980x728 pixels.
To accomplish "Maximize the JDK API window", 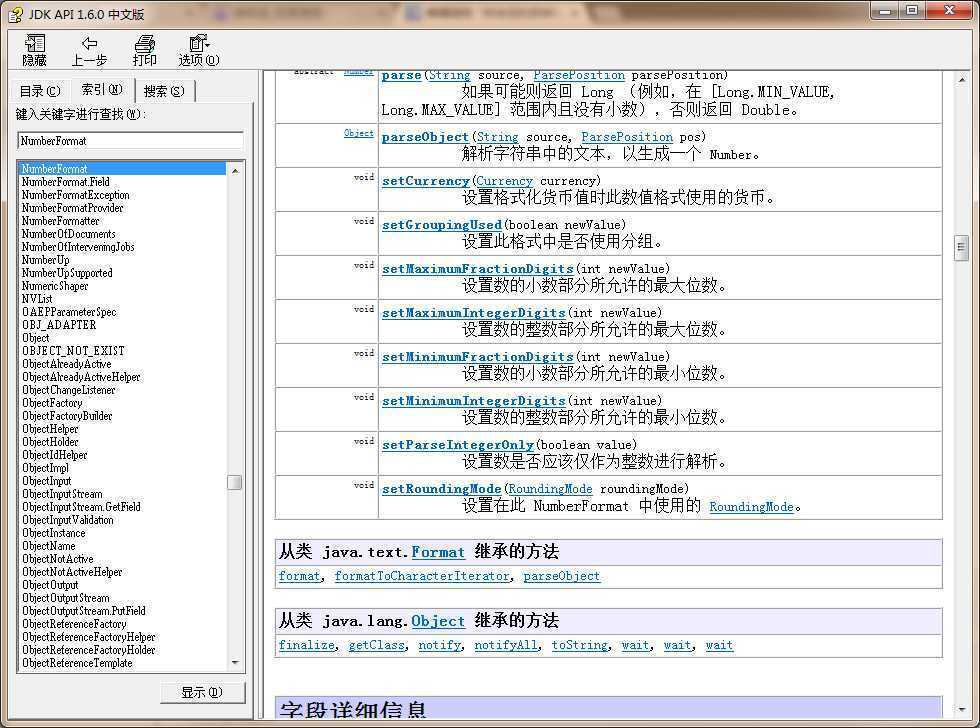I will pos(912,10).
